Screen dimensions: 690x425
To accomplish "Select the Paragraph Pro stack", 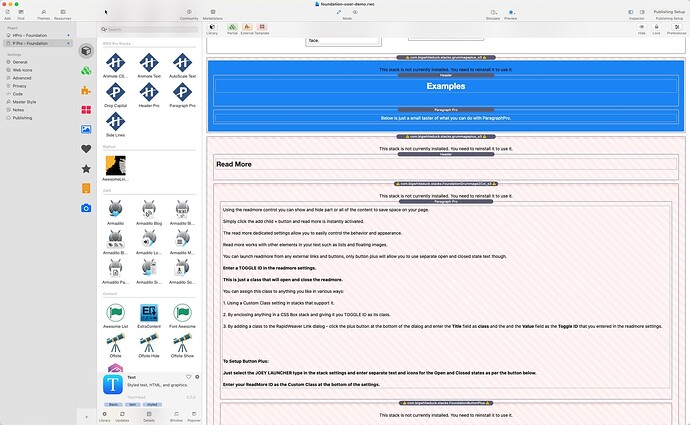I will (182, 95).
